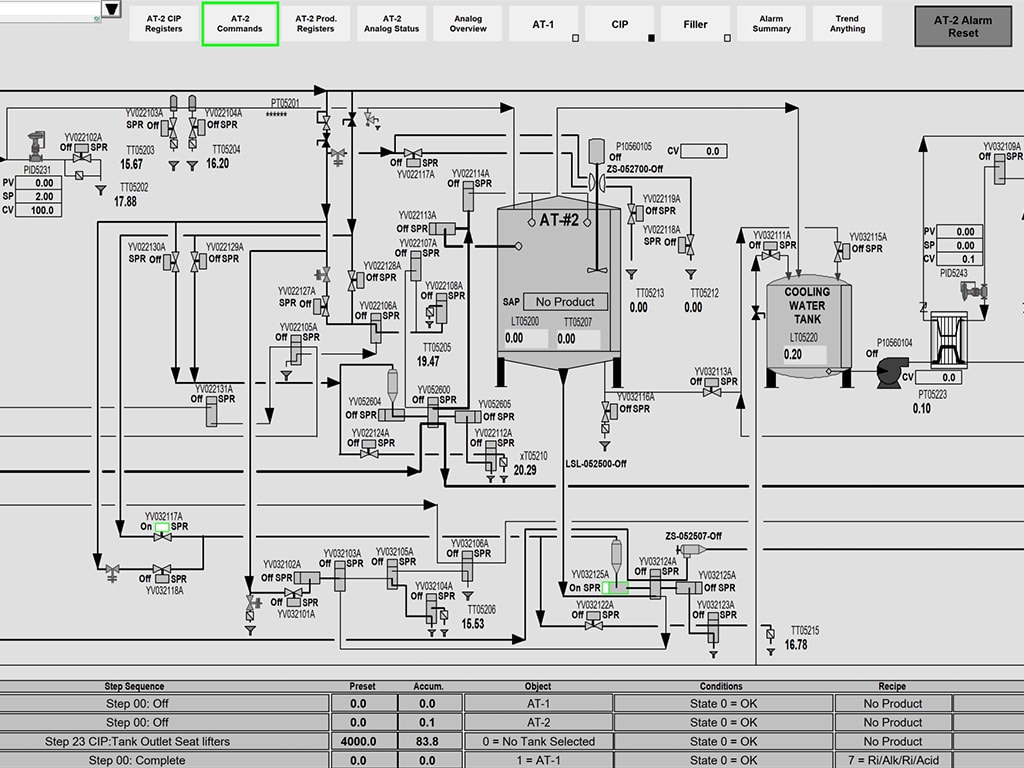Click the SAP No Product field

pos(565,302)
